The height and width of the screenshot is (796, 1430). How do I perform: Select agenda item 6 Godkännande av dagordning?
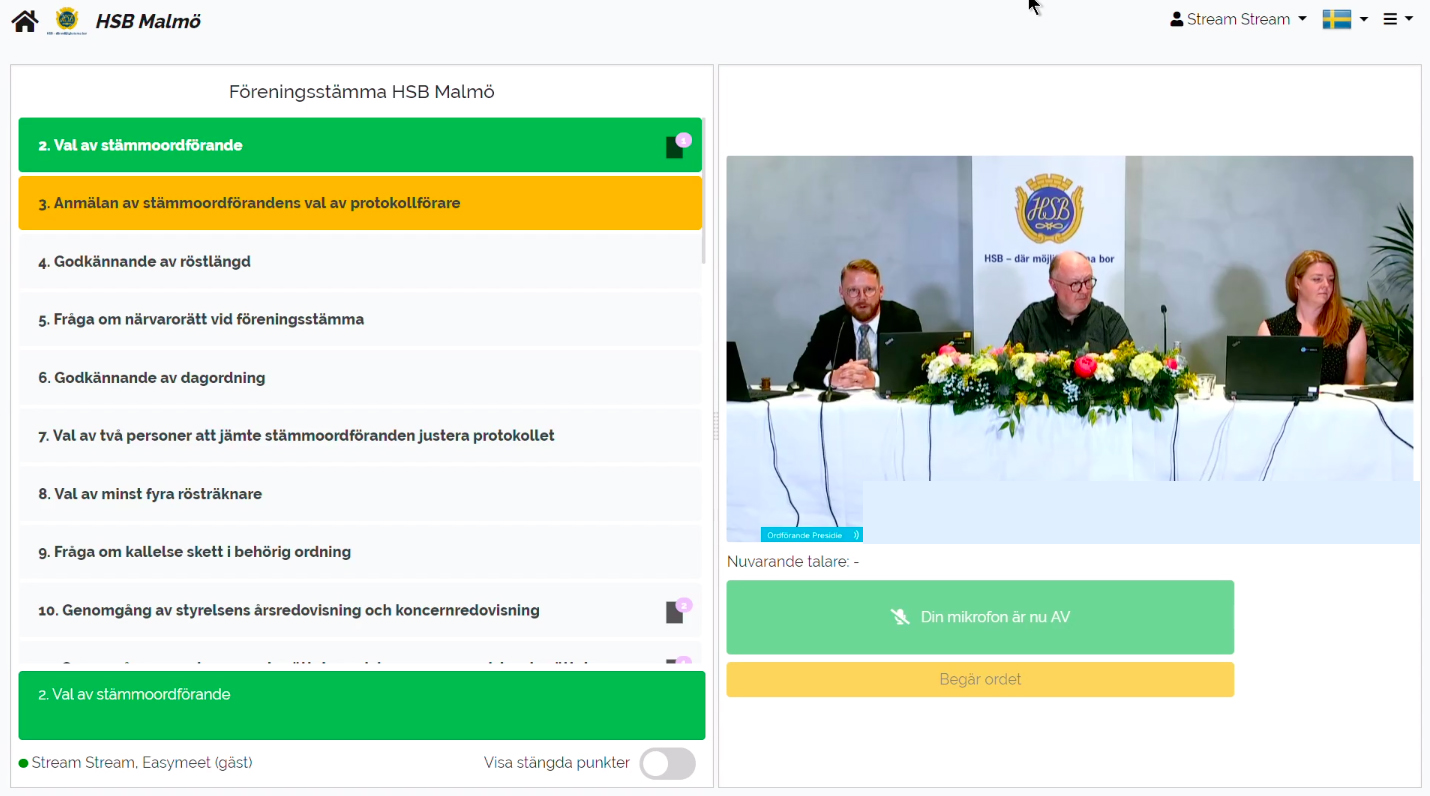360,378
